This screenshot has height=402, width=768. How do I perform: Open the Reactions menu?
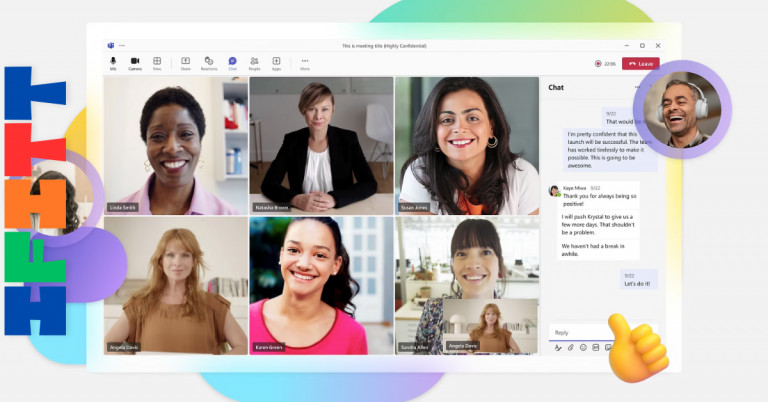209,62
